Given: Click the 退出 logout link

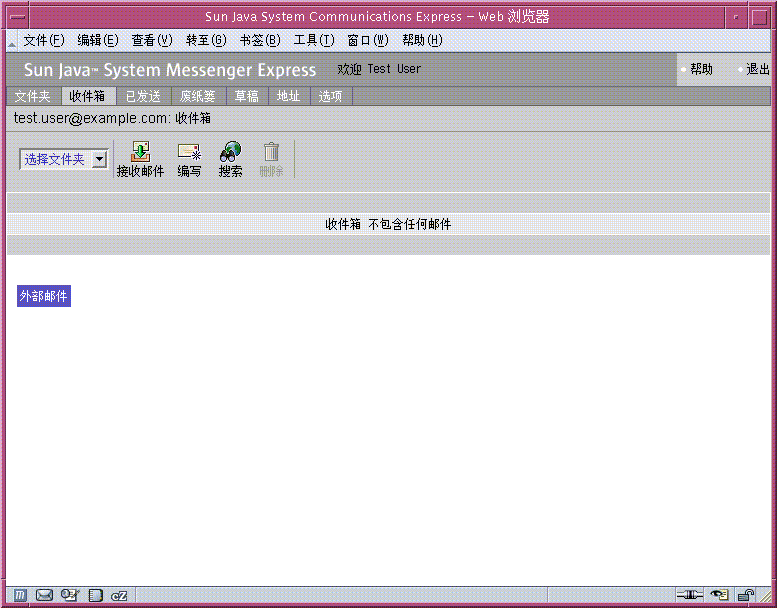Looking at the screenshot, I should coord(758,69).
